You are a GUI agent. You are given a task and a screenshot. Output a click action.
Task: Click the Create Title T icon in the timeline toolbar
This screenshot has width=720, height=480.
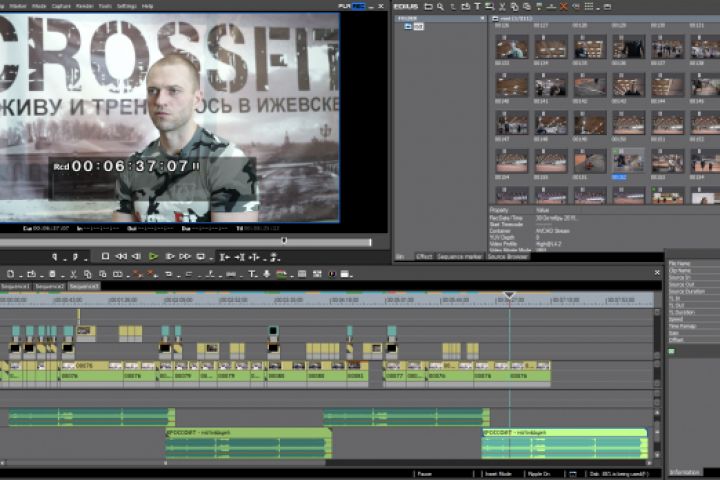tap(252, 274)
